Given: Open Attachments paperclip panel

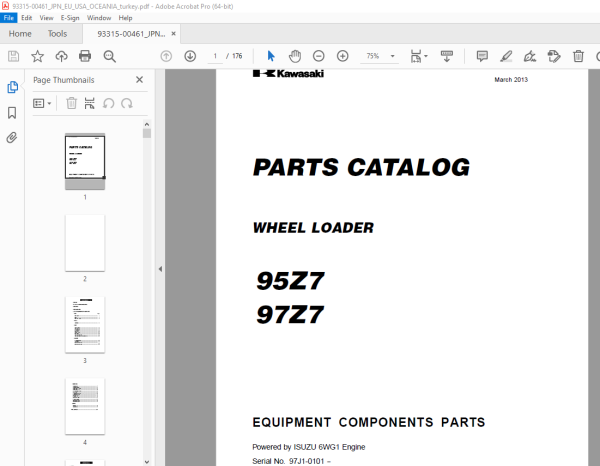Looking at the screenshot, I should (x=12, y=138).
